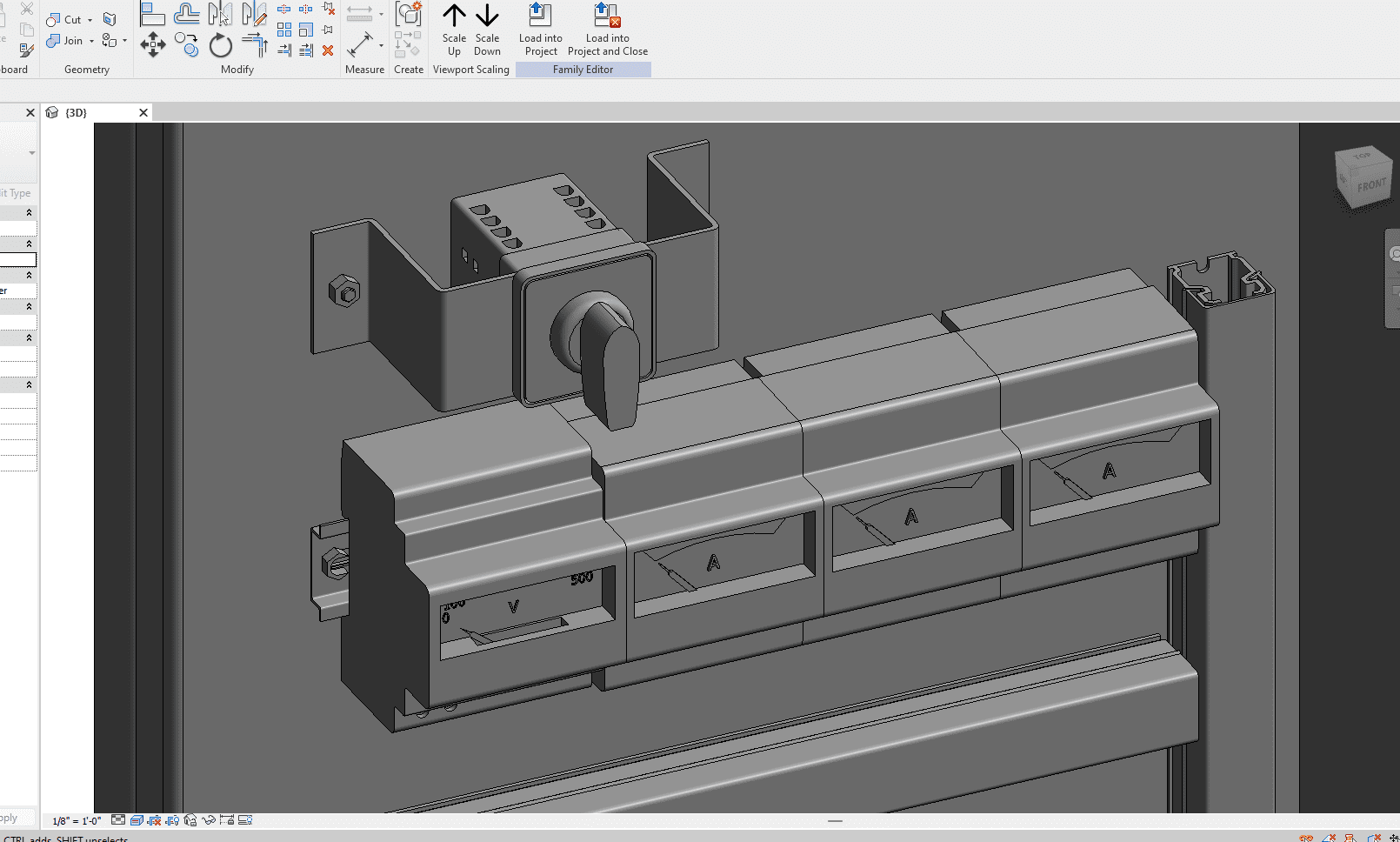Activate the Rotate tool

221,45
